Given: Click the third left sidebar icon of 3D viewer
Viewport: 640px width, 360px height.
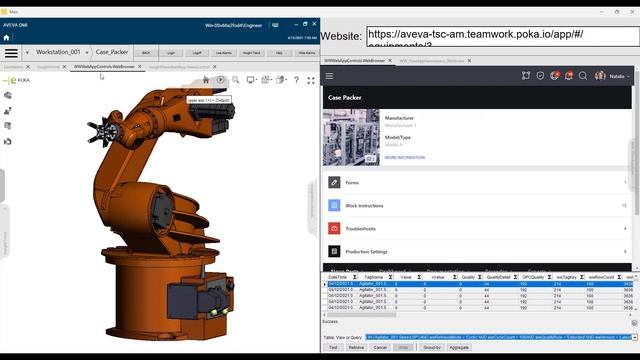Looking at the screenshot, I should (8, 126).
